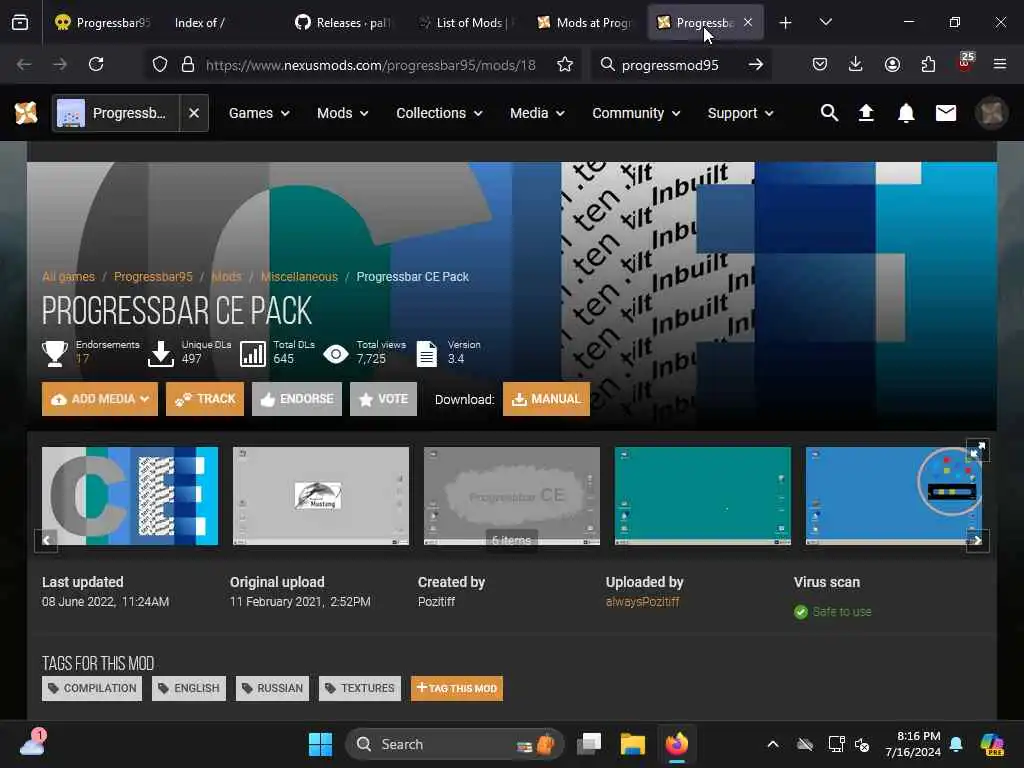View the teal desktop screenshot thumbnail
The width and height of the screenshot is (1024, 768).
(703, 496)
